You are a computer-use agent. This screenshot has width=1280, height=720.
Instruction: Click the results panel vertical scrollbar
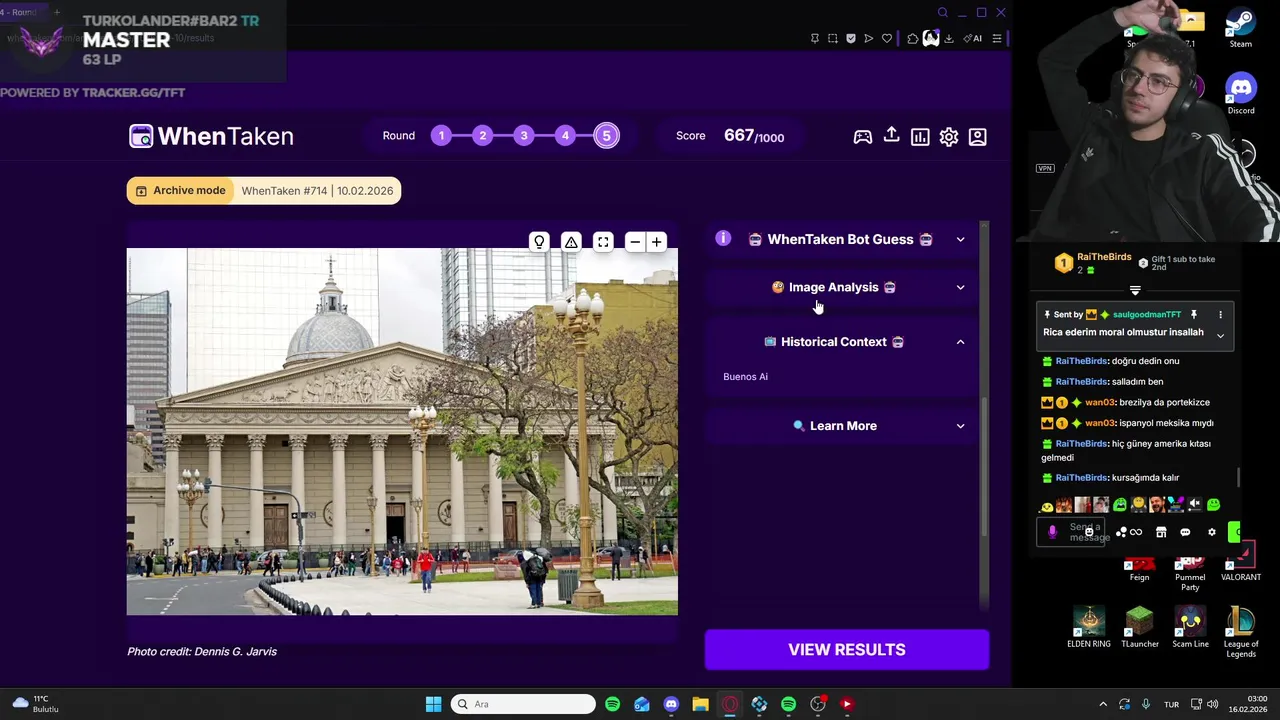click(984, 465)
